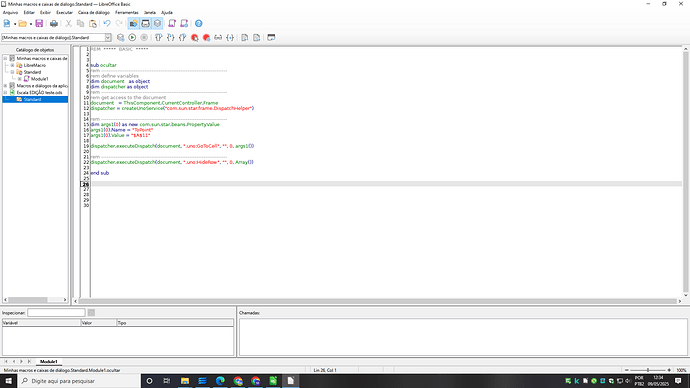Open the dropdown arrow beside New icon
This screenshot has width=690, height=388.
point(15,24)
